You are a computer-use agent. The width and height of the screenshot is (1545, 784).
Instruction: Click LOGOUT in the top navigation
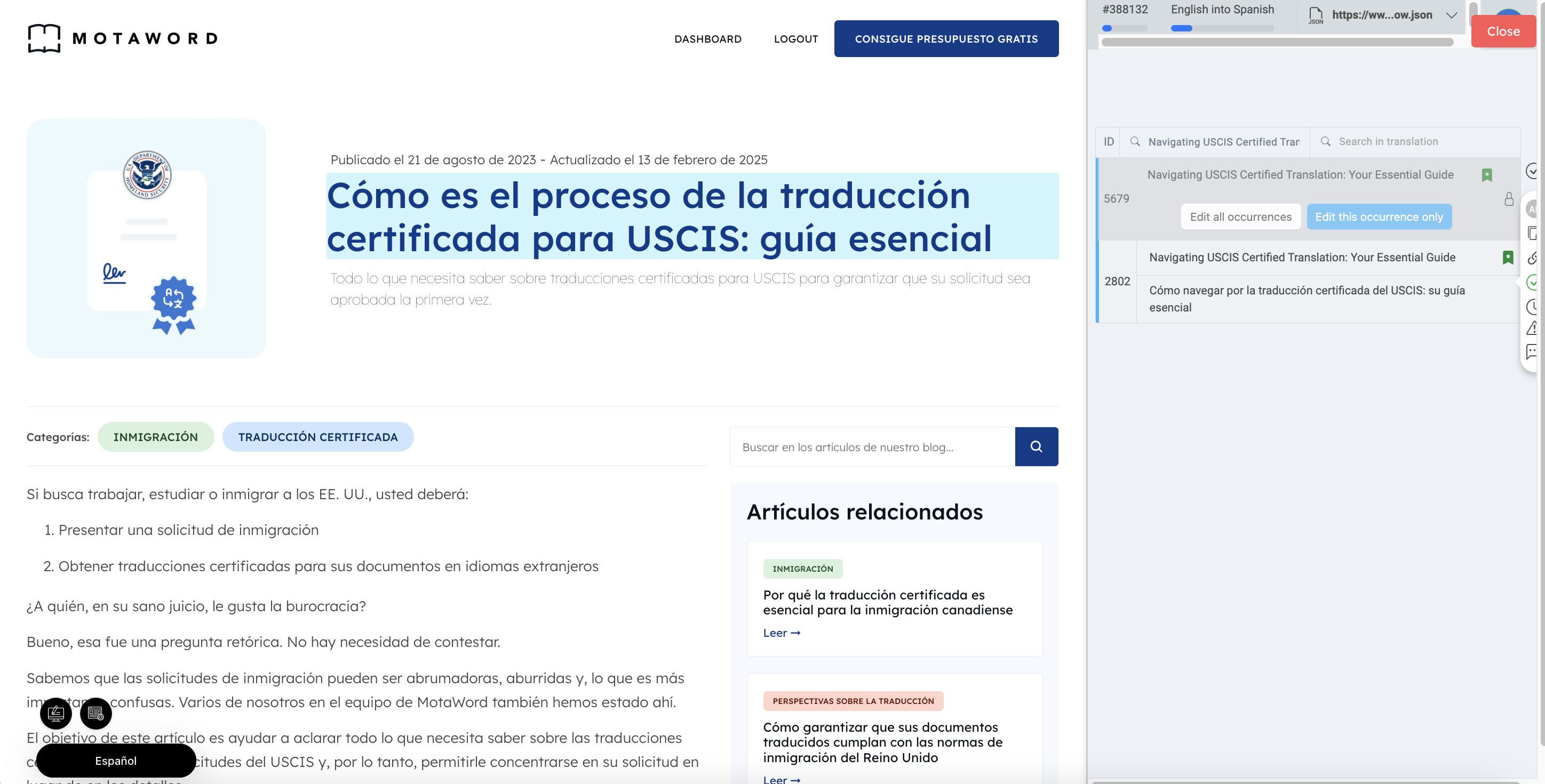796,39
